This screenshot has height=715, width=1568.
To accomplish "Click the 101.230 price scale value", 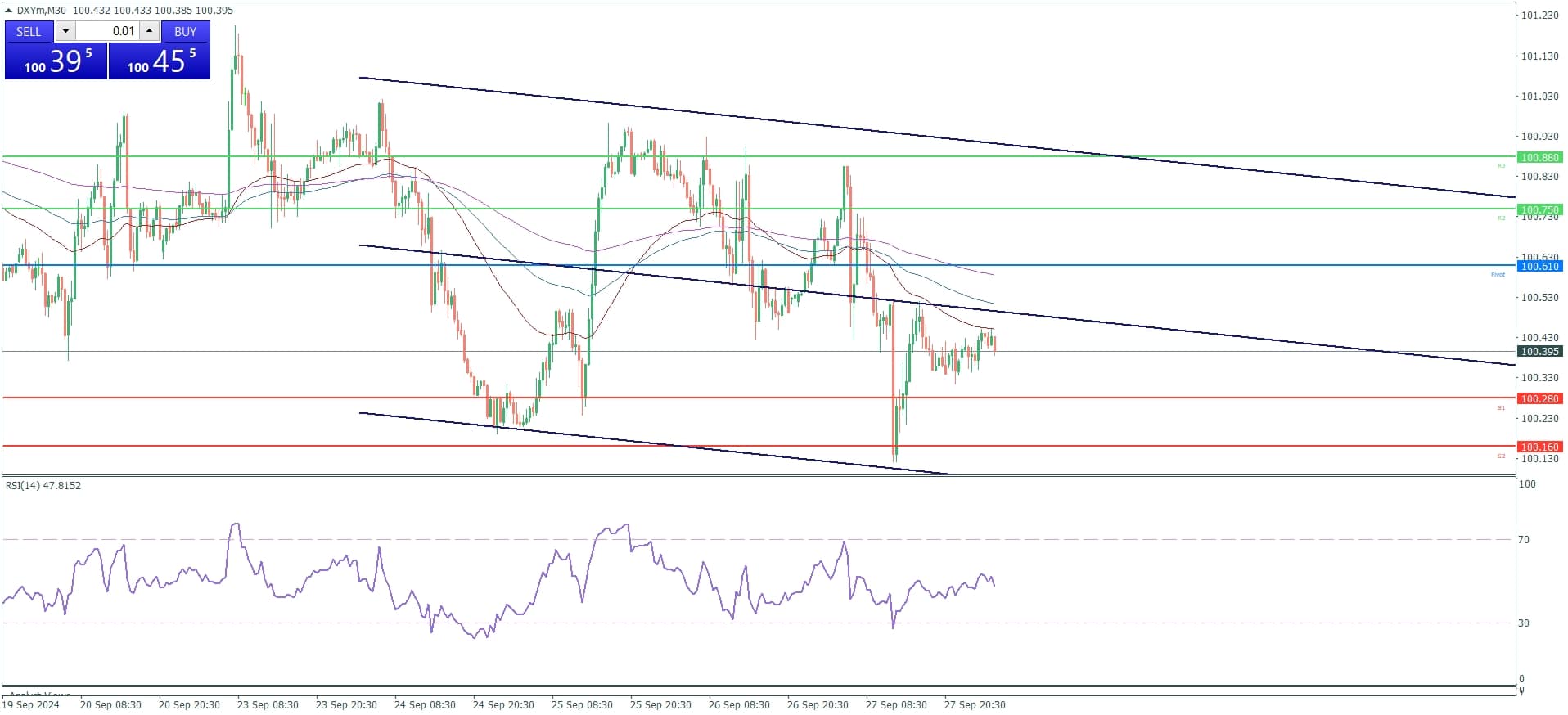I will [x=1539, y=15].
